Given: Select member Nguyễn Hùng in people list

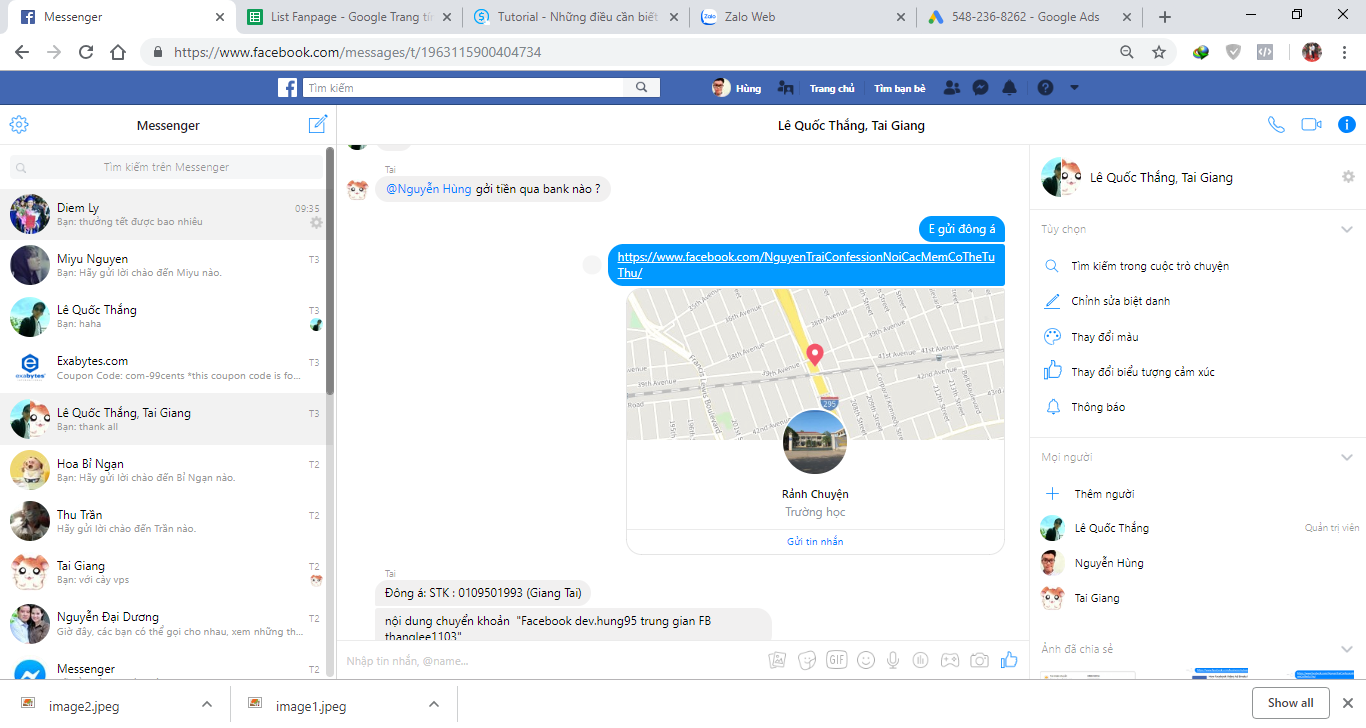Looking at the screenshot, I should click(x=1108, y=563).
